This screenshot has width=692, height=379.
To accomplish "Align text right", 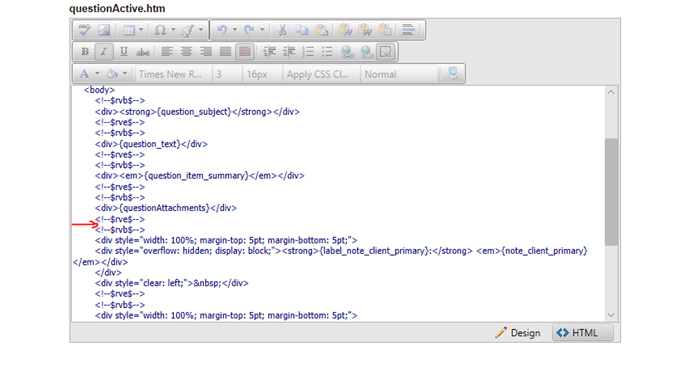I will (x=206, y=52).
